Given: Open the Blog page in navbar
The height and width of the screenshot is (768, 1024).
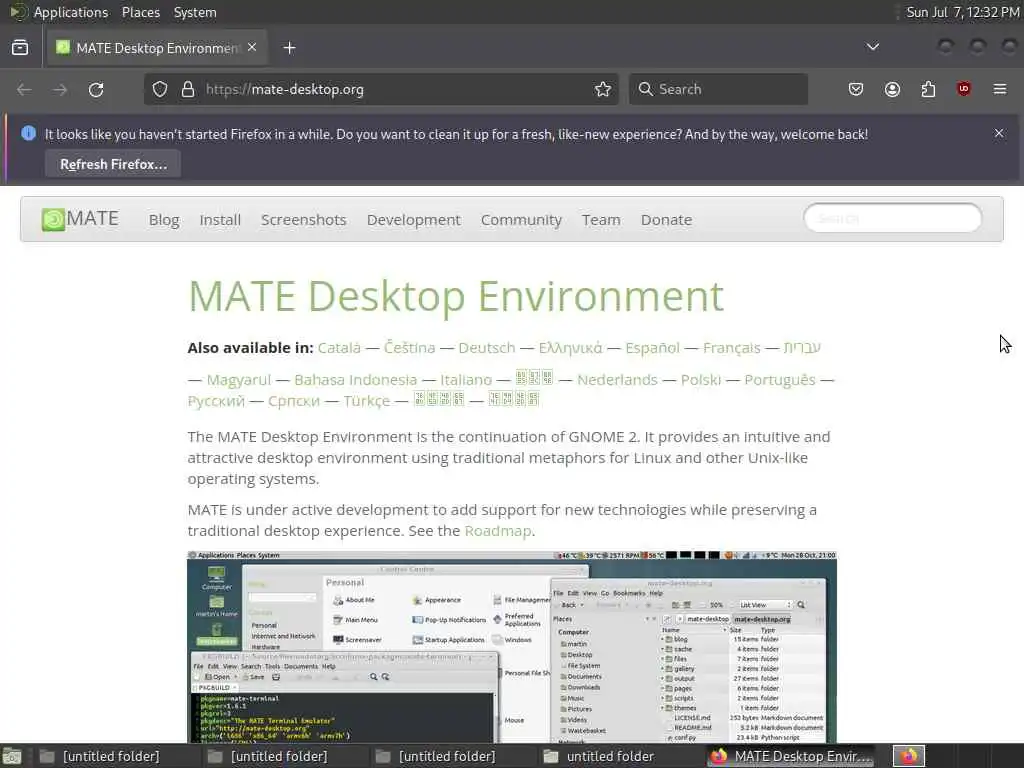Looking at the screenshot, I should [164, 220].
